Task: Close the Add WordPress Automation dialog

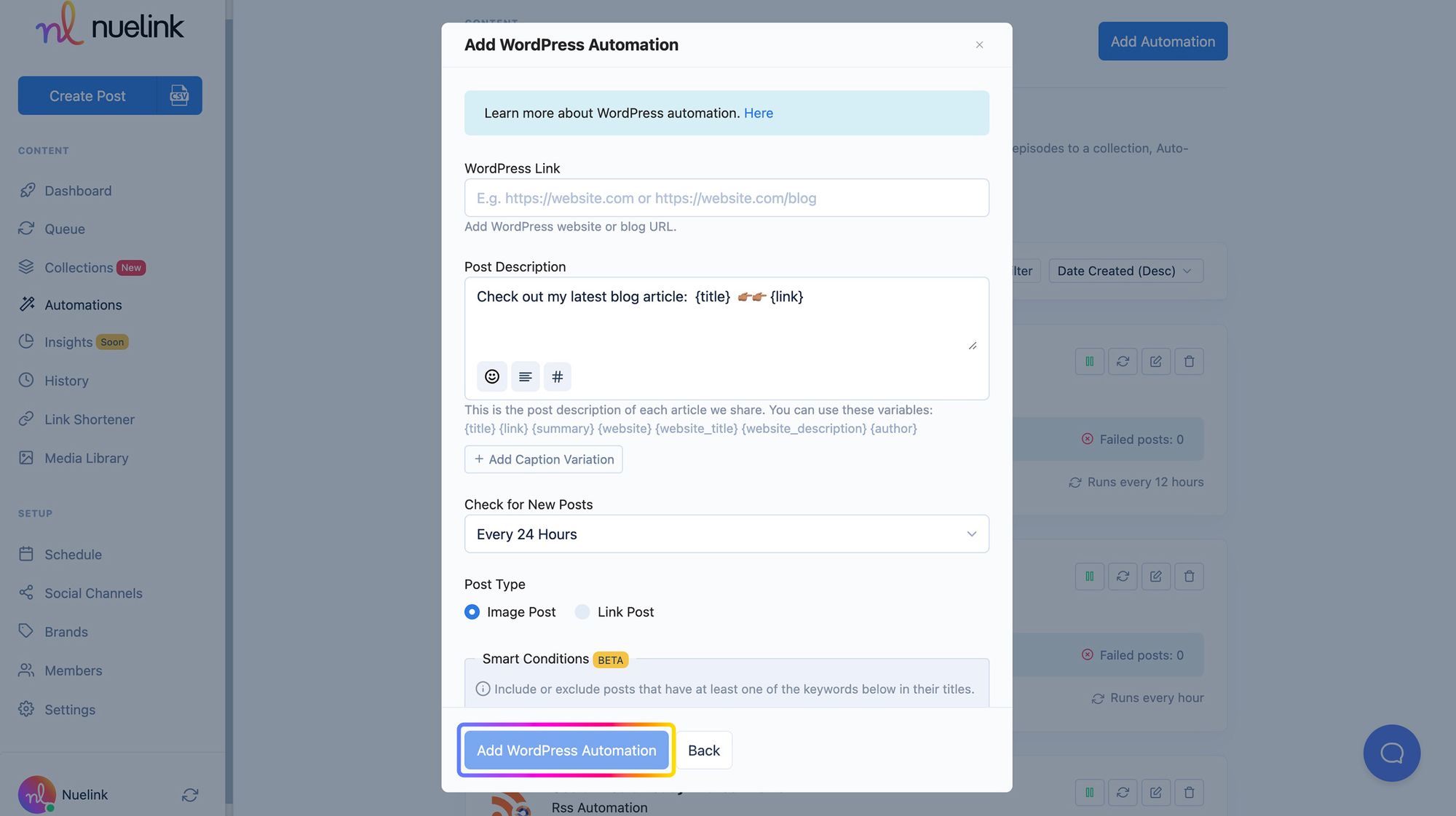Action: (x=979, y=45)
